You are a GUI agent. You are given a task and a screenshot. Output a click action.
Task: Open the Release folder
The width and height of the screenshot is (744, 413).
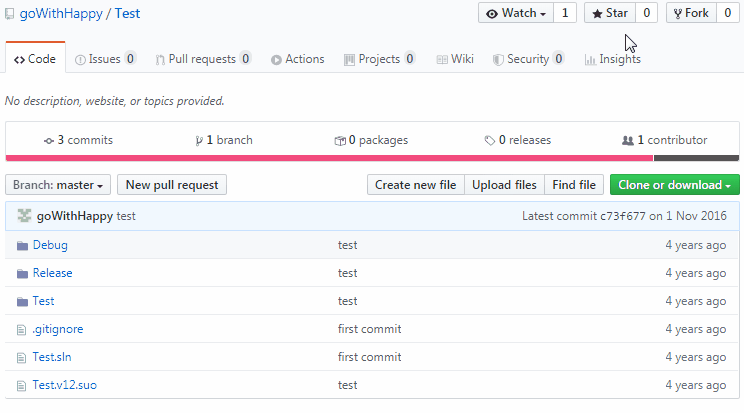[53, 273]
